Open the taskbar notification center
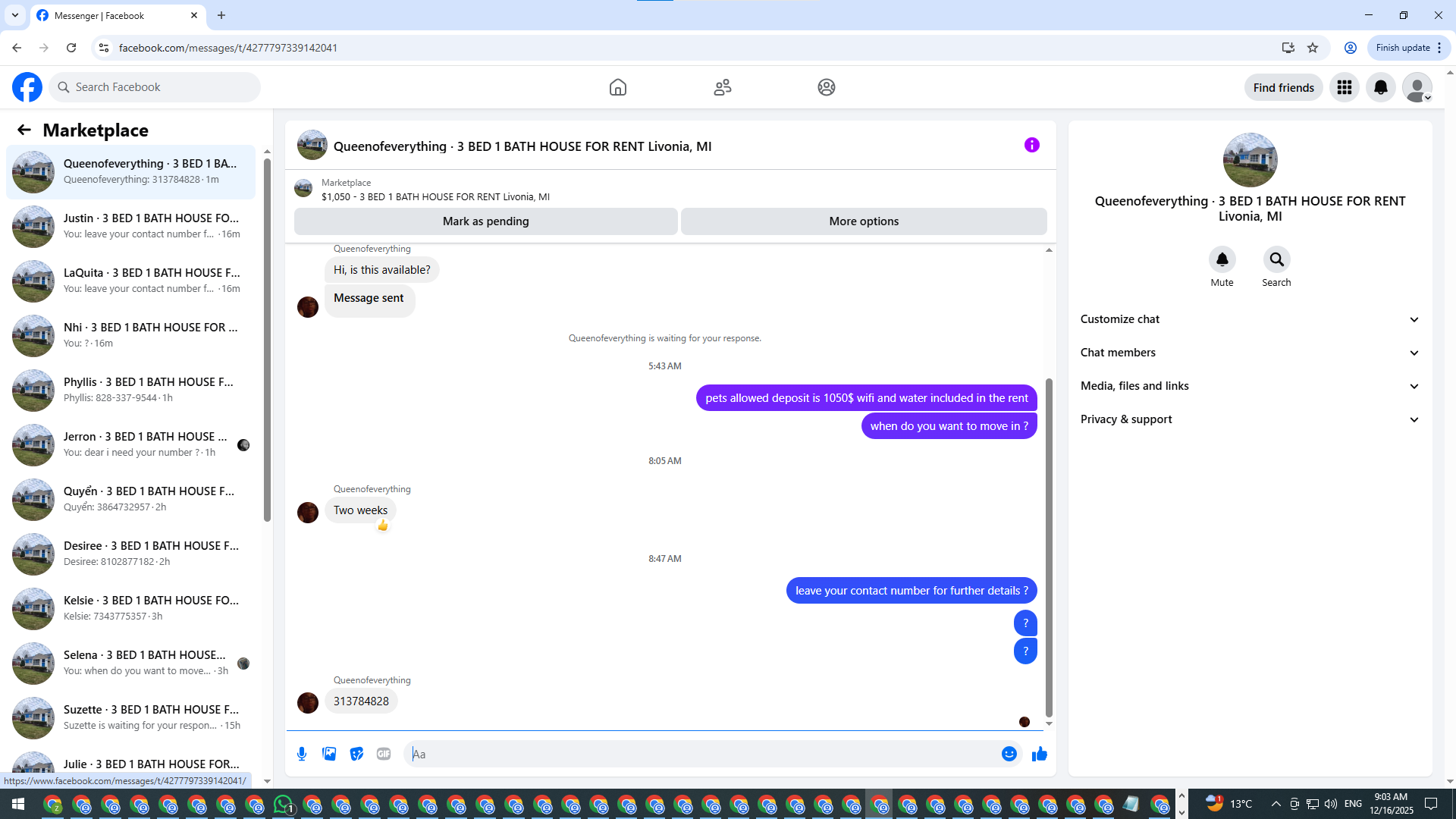Screen dimensions: 1456x819 (x=1431, y=804)
